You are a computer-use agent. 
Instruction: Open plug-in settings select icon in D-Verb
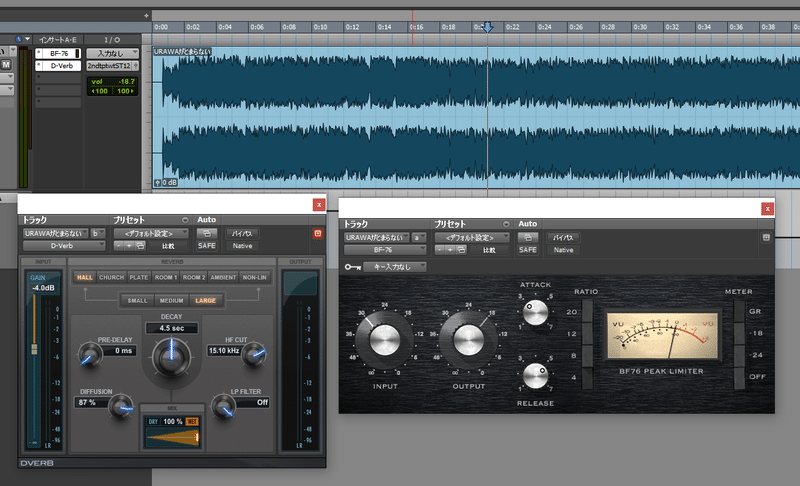(x=140, y=246)
